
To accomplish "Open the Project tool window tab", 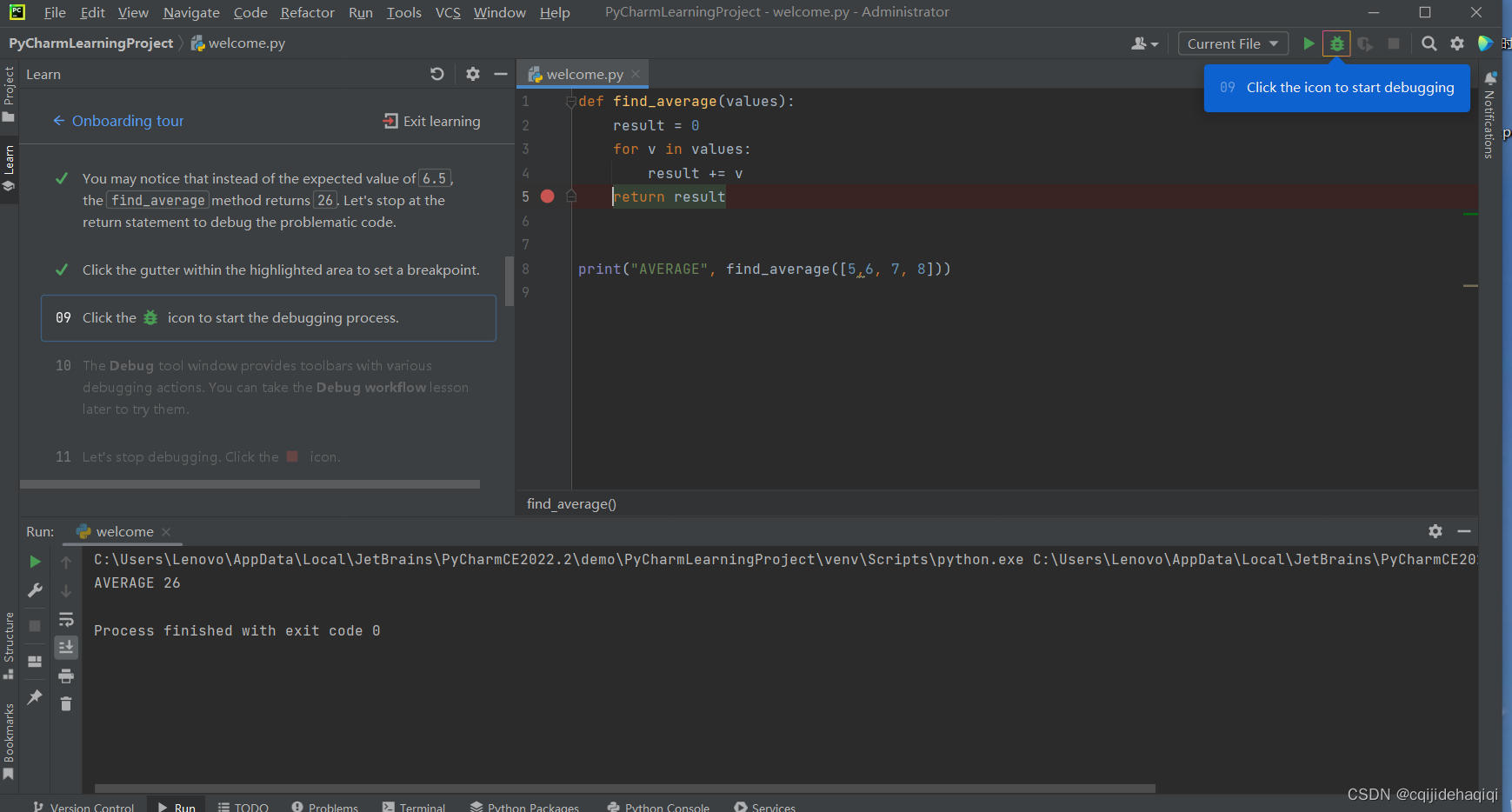I will (9, 94).
